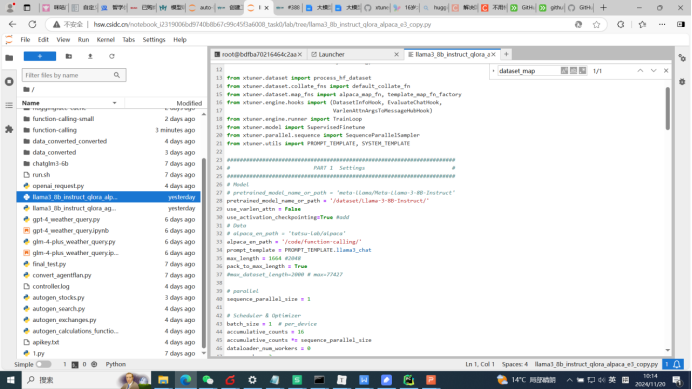Open PyCharm from the taskbar
The width and height of the screenshot is (692, 389).
pos(409,380)
